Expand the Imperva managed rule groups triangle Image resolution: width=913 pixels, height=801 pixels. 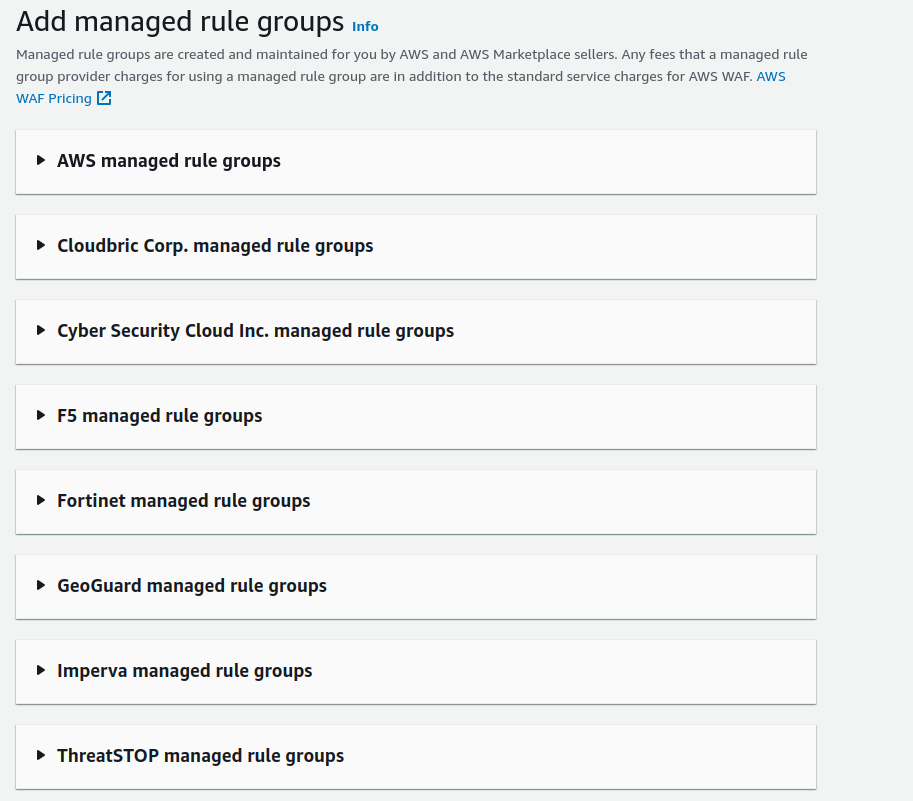[x=41, y=670]
